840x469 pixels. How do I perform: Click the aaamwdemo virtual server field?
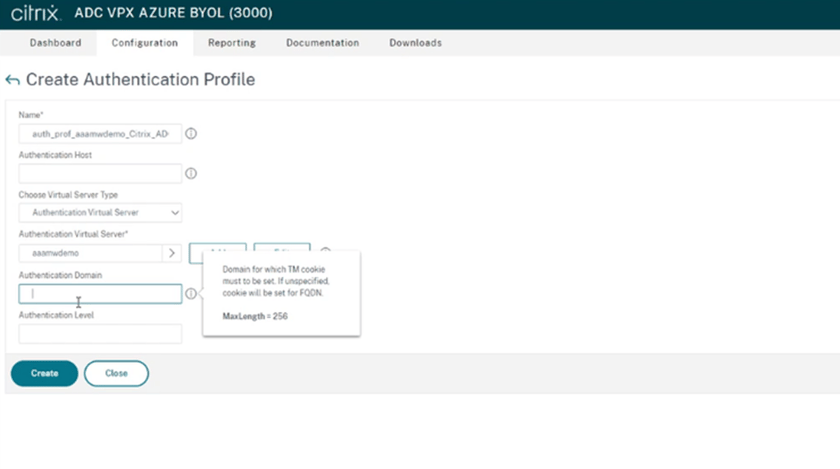click(91, 253)
